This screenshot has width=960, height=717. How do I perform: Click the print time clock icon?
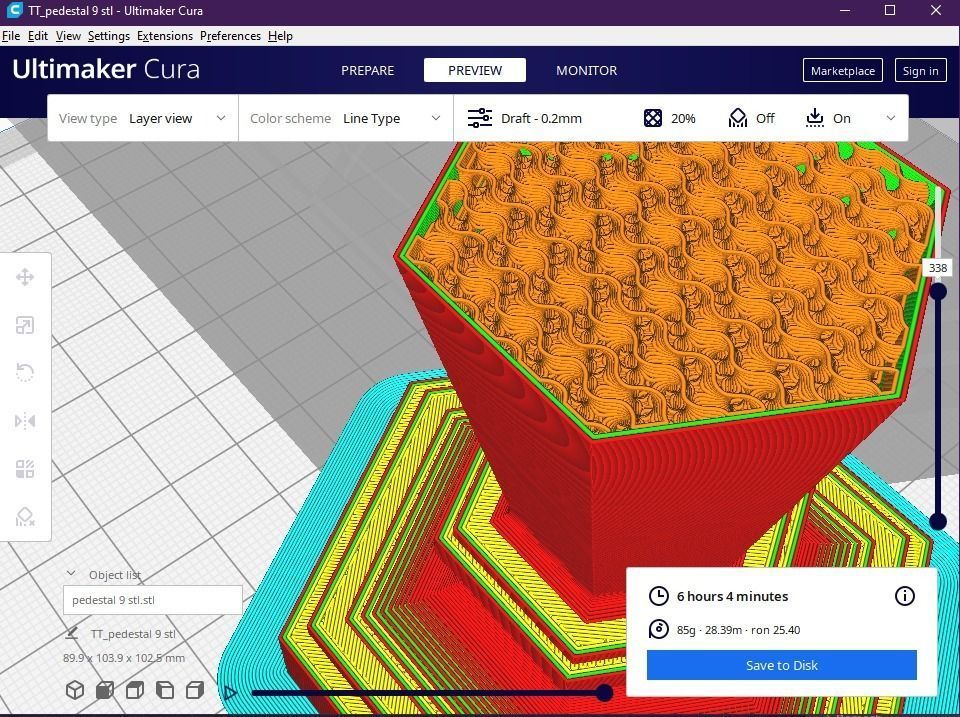click(658, 596)
